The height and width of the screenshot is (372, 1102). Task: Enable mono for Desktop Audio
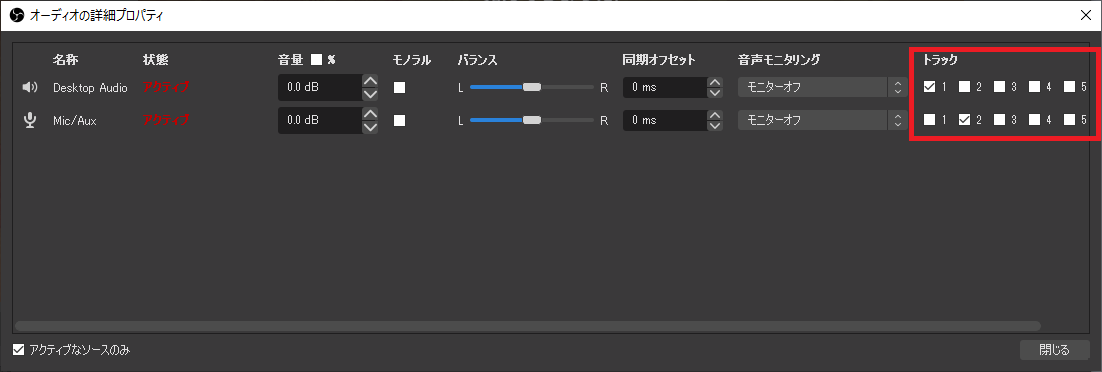coord(399,88)
